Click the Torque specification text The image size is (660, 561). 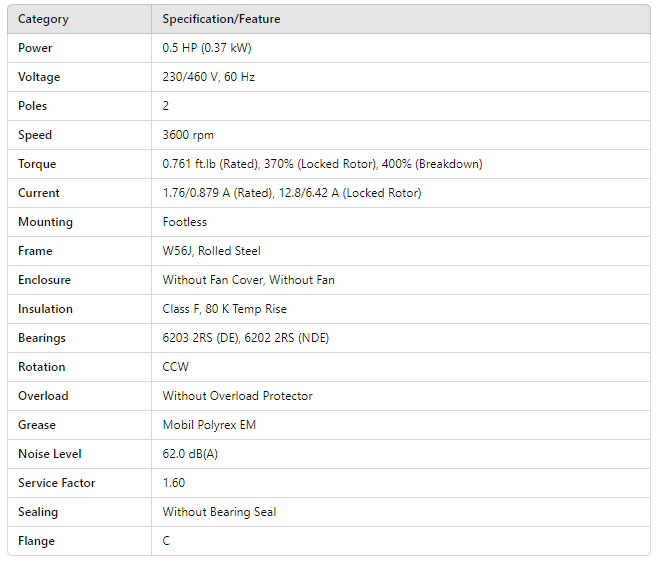tap(322, 164)
